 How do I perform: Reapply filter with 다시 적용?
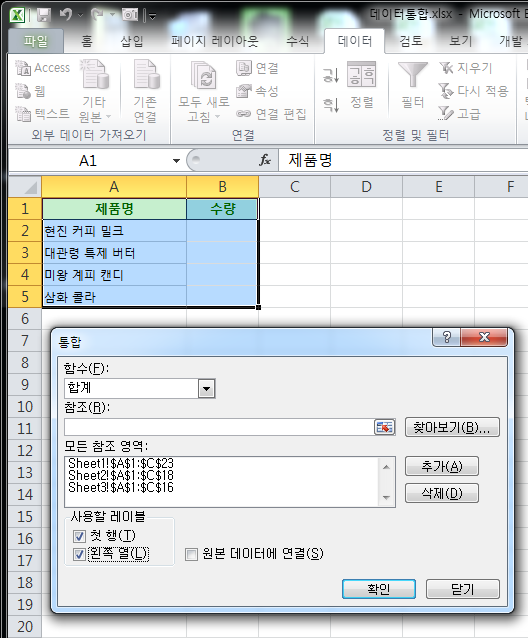[473, 91]
